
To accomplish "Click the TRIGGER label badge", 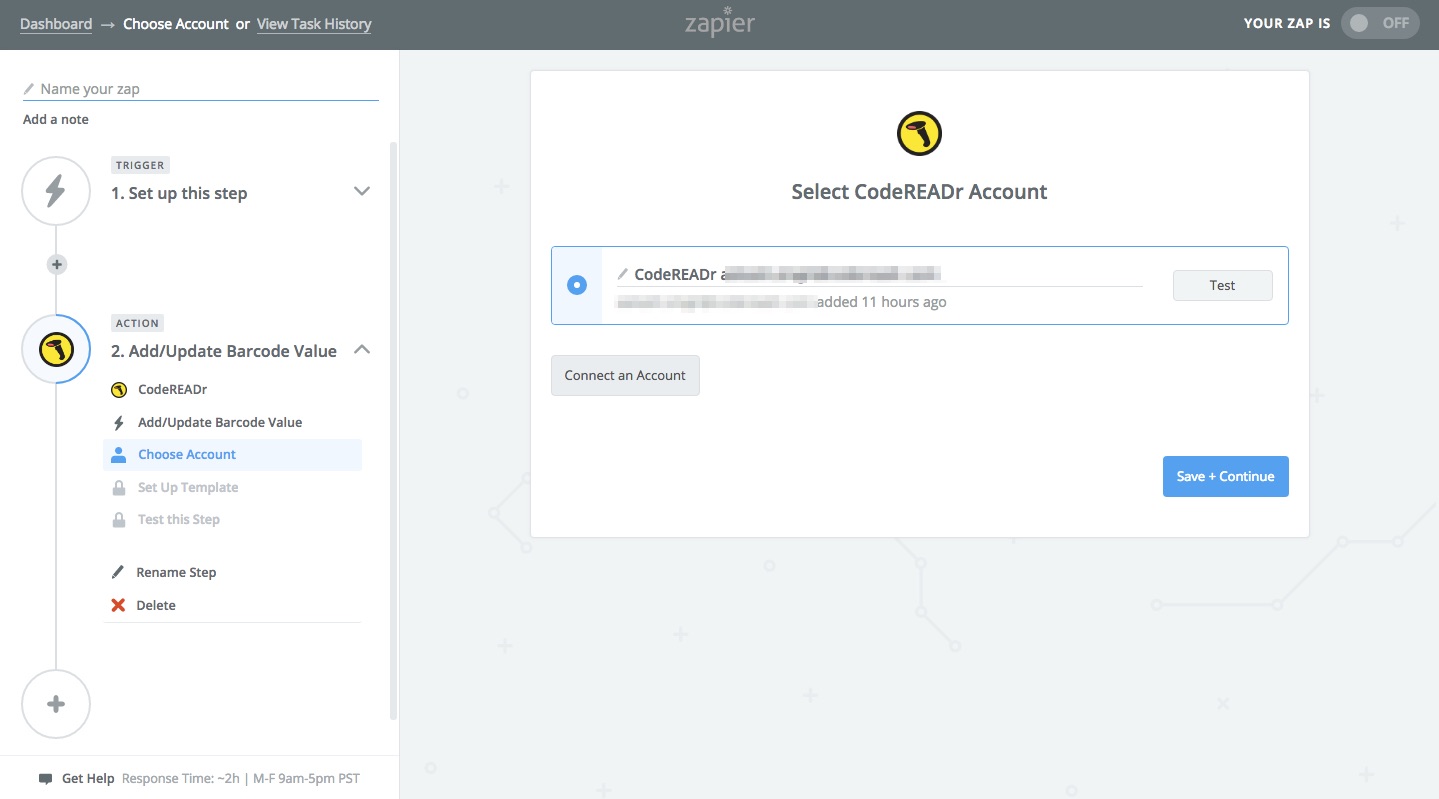I will [139, 165].
